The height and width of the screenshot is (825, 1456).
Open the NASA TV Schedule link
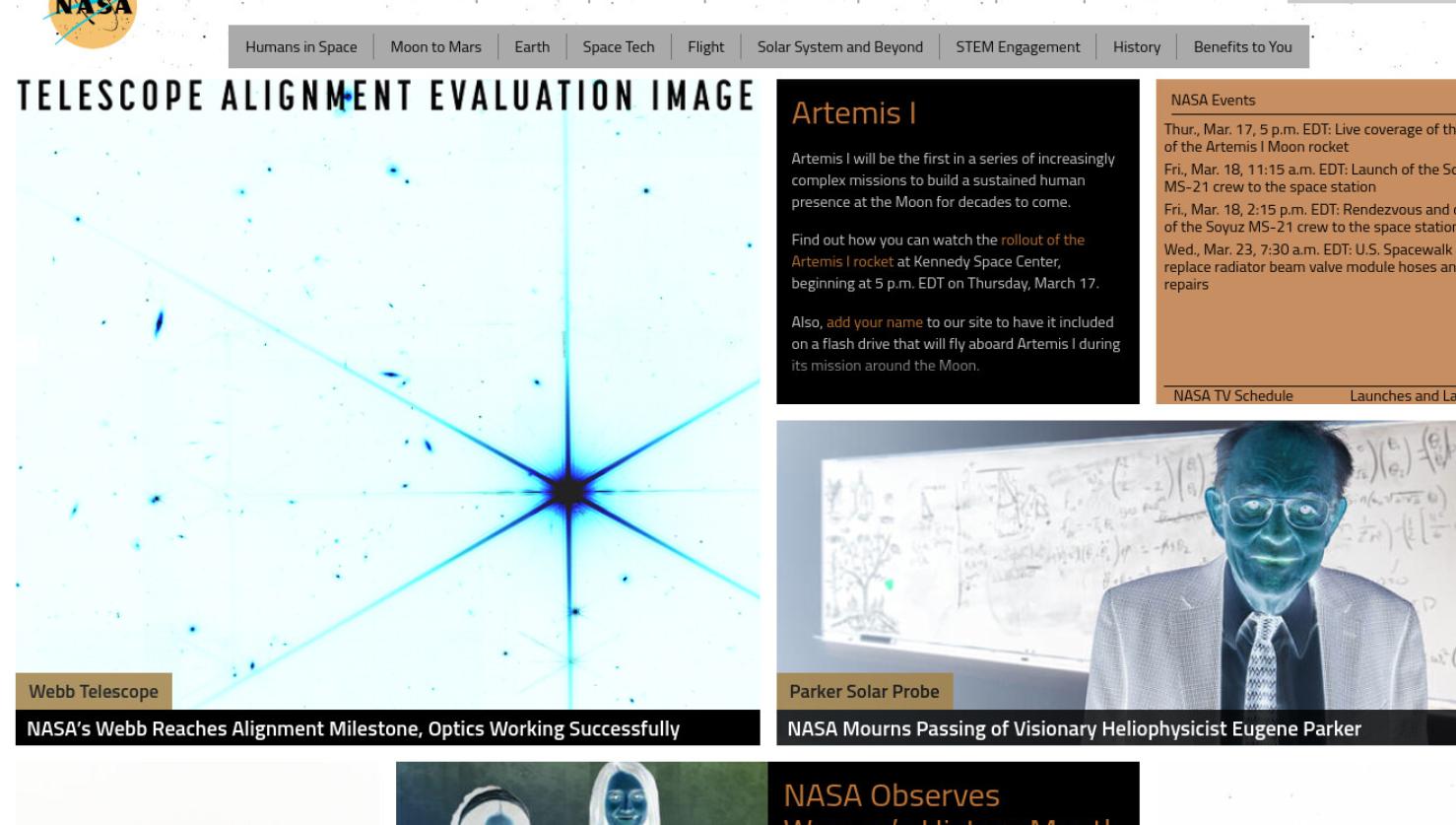(1232, 395)
